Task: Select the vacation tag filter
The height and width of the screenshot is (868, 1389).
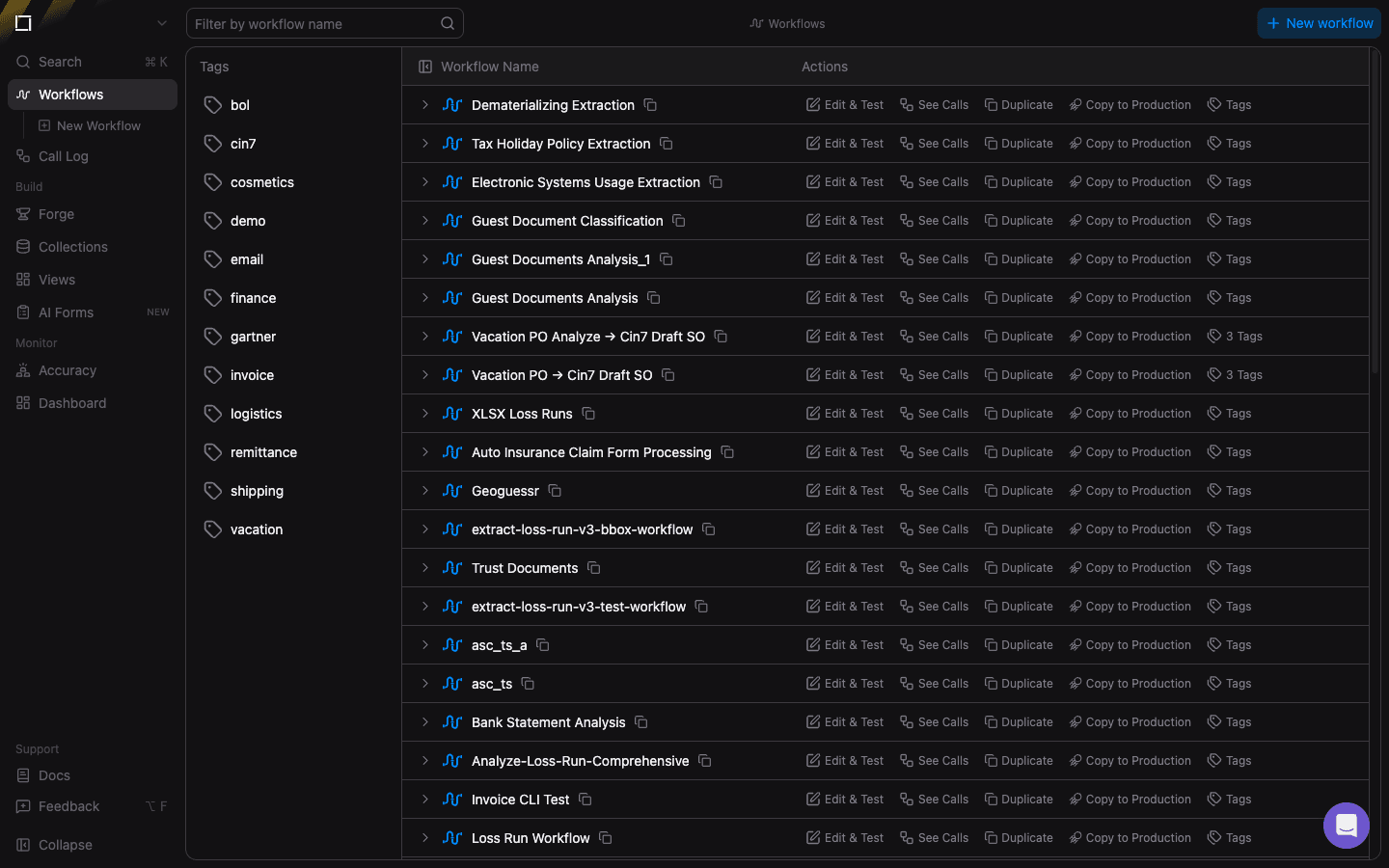Action: pos(257,529)
